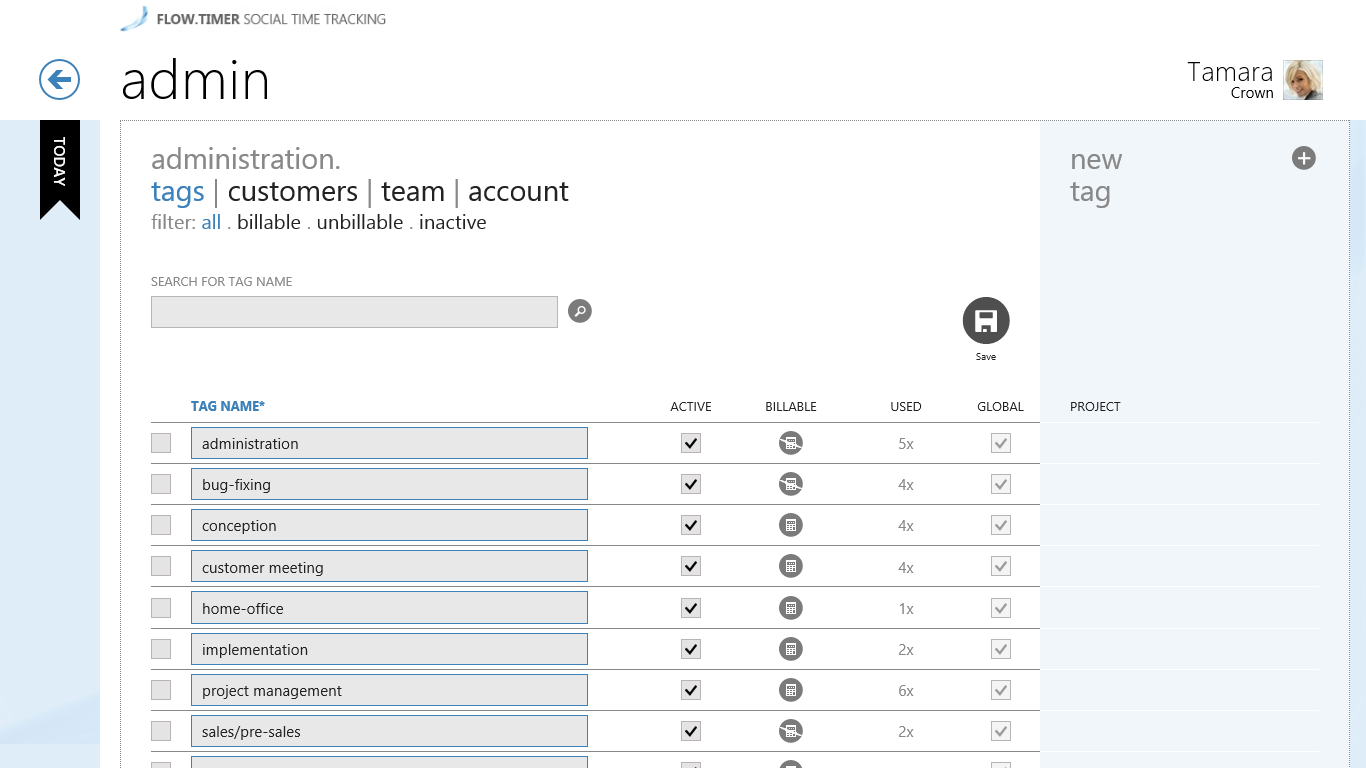Select the row checkbox next to customer meeting
Screen dimensions: 1366x768
click(161, 565)
